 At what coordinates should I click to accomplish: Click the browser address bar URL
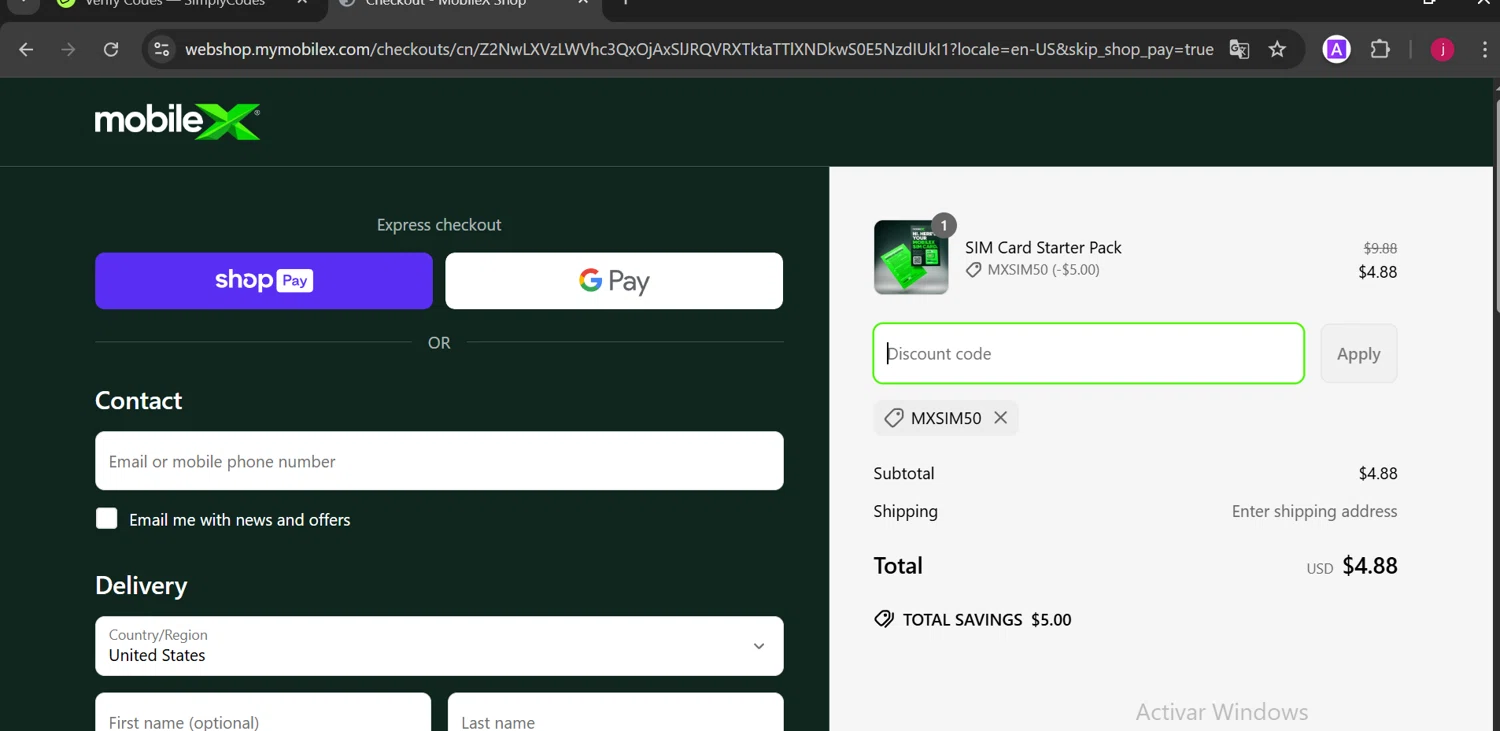coord(699,49)
